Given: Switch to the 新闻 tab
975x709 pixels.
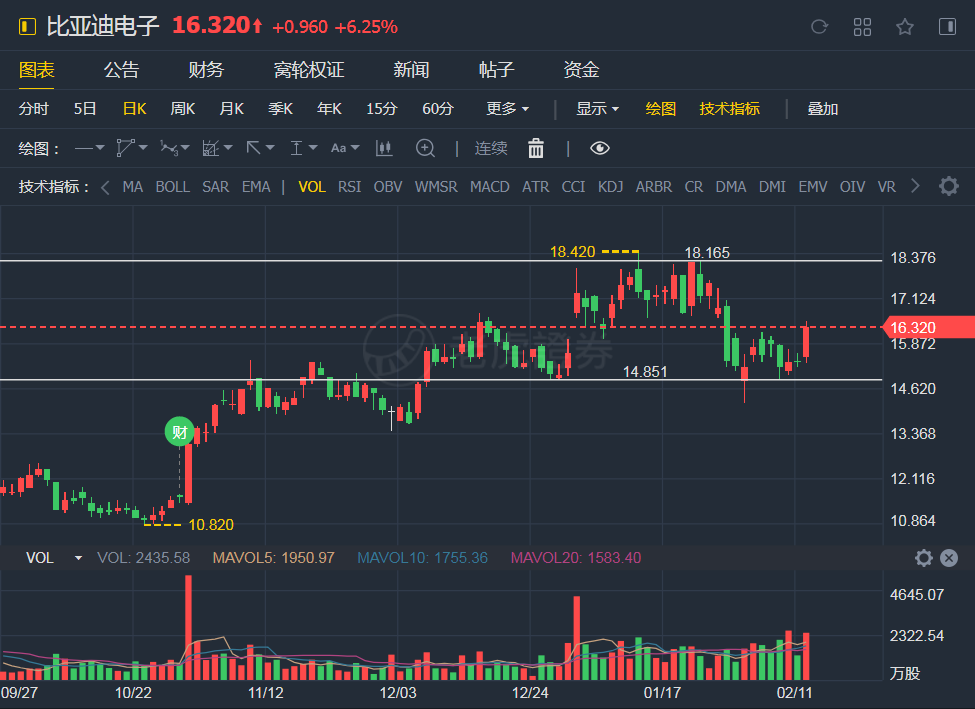Looking at the screenshot, I should click(411, 70).
